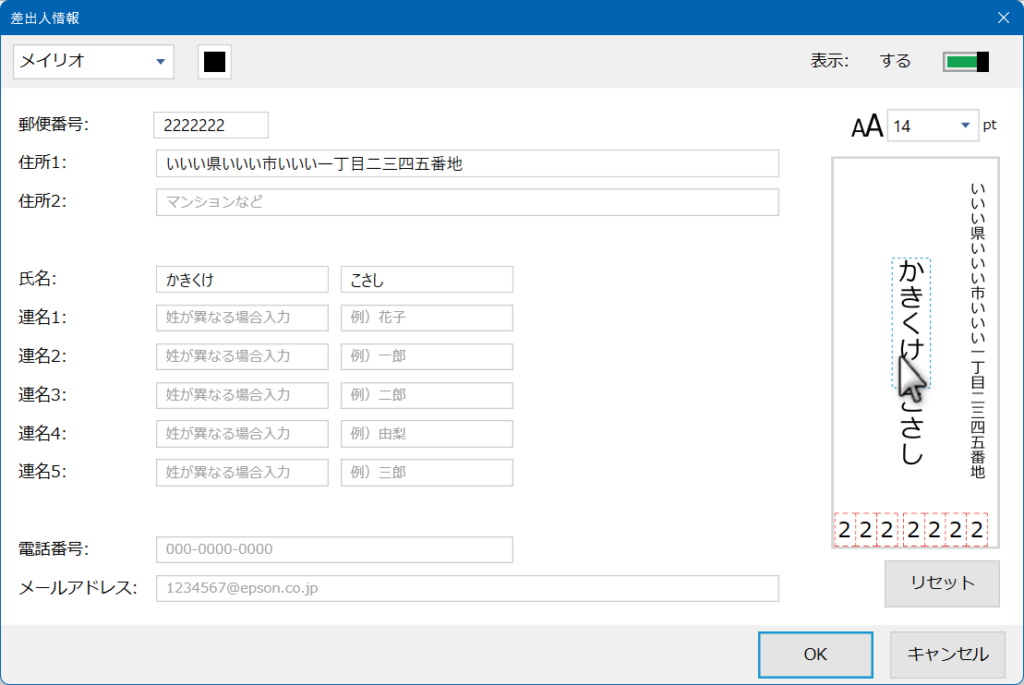Click the リセット button
This screenshot has height=685, width=1024.
940,582
